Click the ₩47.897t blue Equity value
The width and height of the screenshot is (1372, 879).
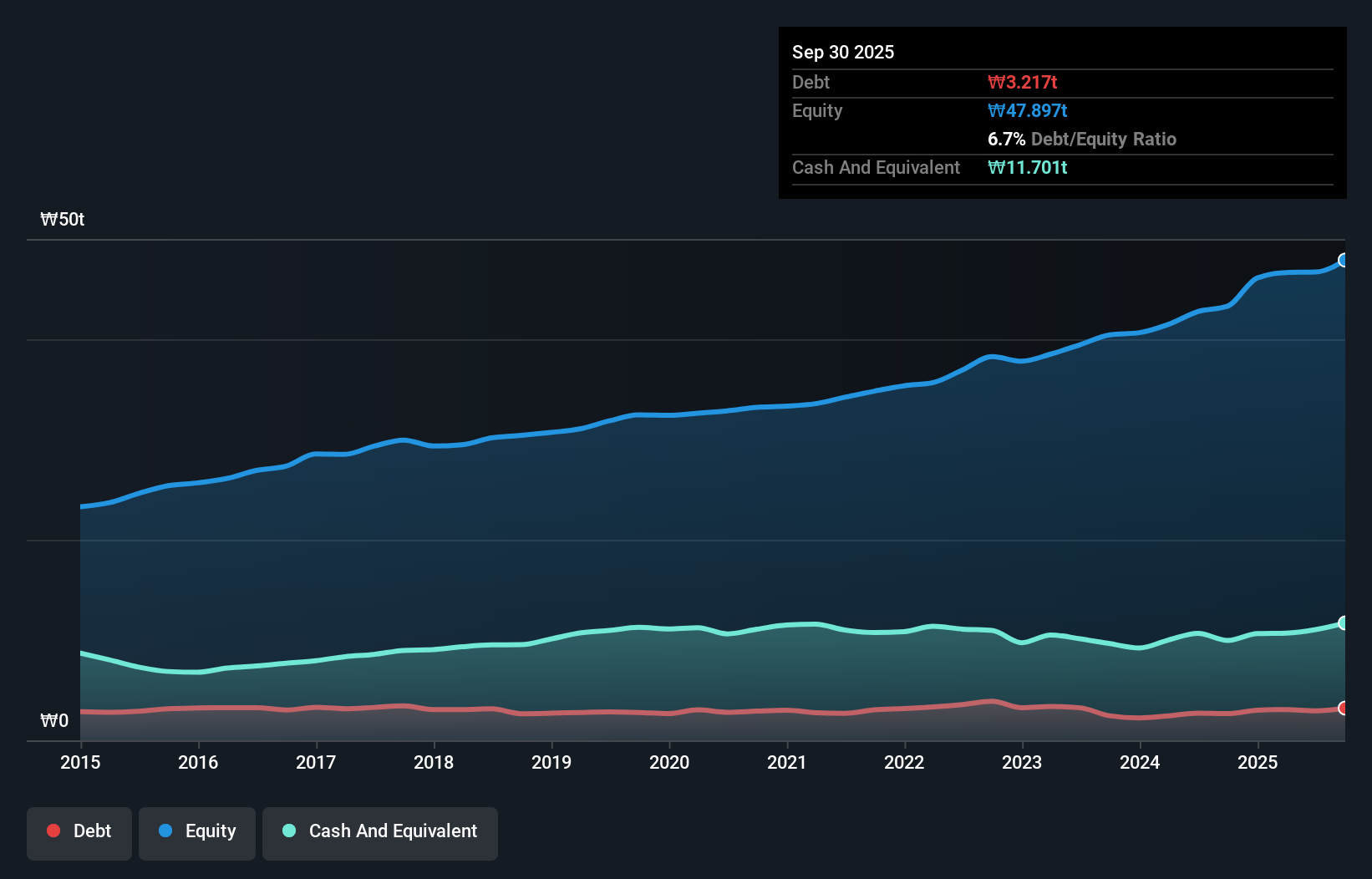pyautogui.click(x=1028, y=110)
